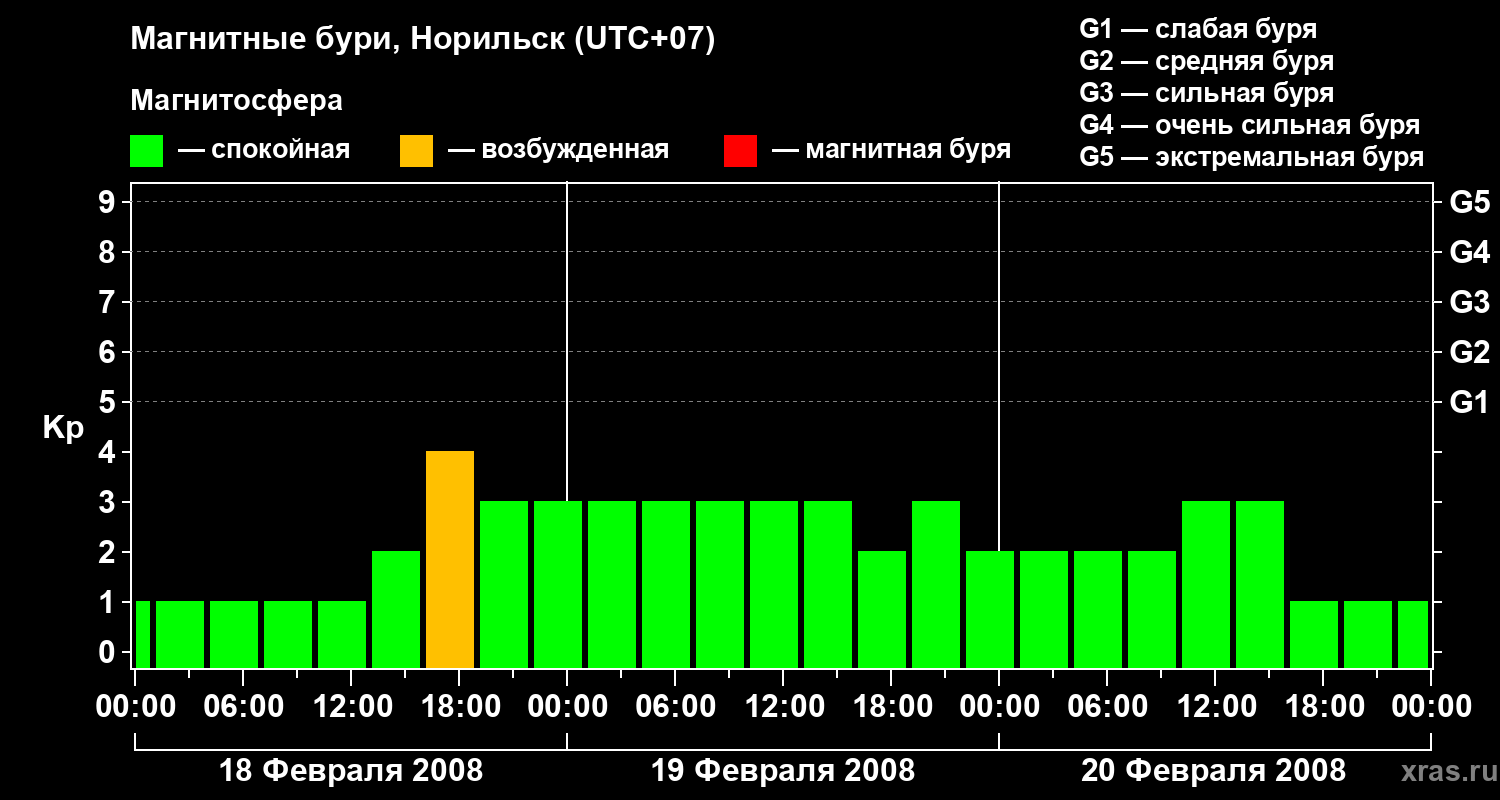Select the orange Kp 4 bar on 18 February

(x=450, y=560)
